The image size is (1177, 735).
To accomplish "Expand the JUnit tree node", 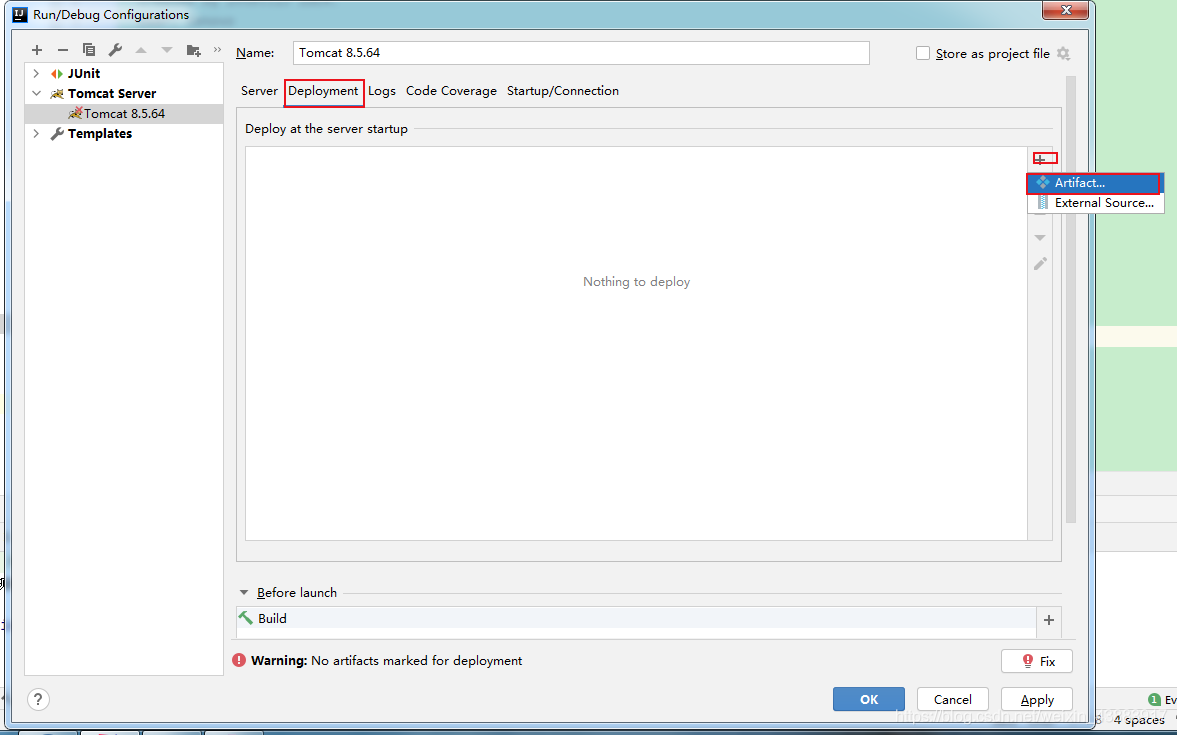I will 36,74.
